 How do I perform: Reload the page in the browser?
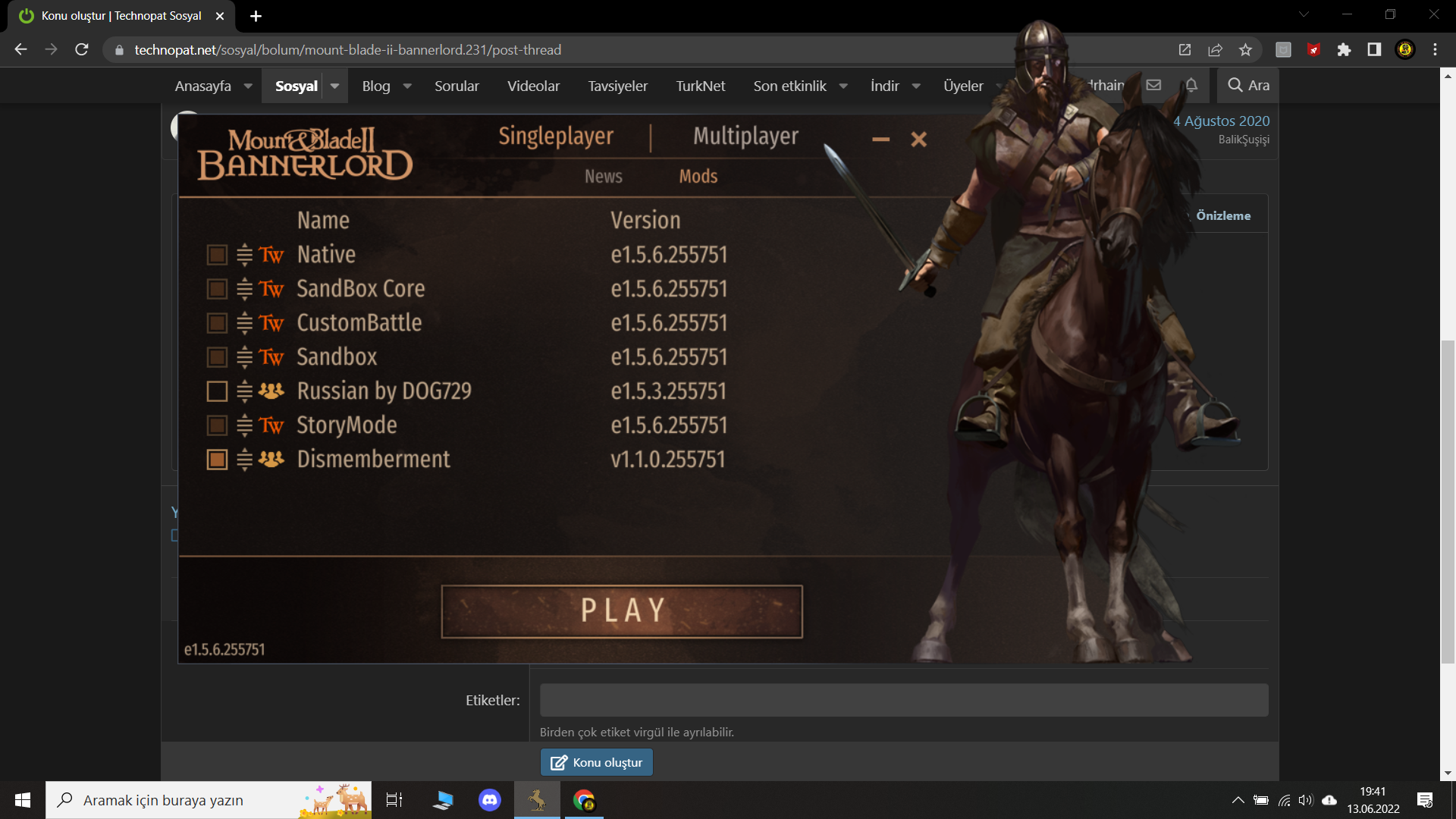point(82,50)
